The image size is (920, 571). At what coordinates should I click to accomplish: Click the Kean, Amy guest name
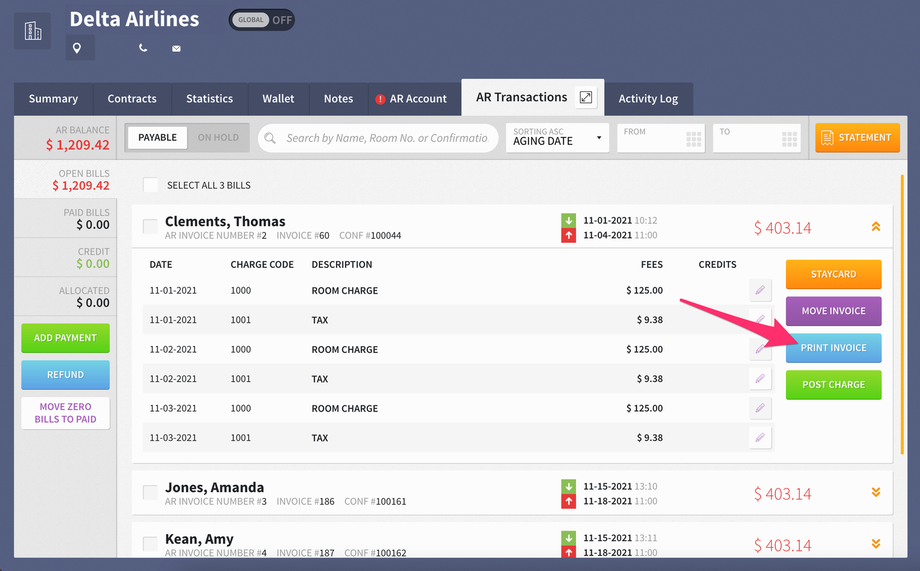(199, 539)
